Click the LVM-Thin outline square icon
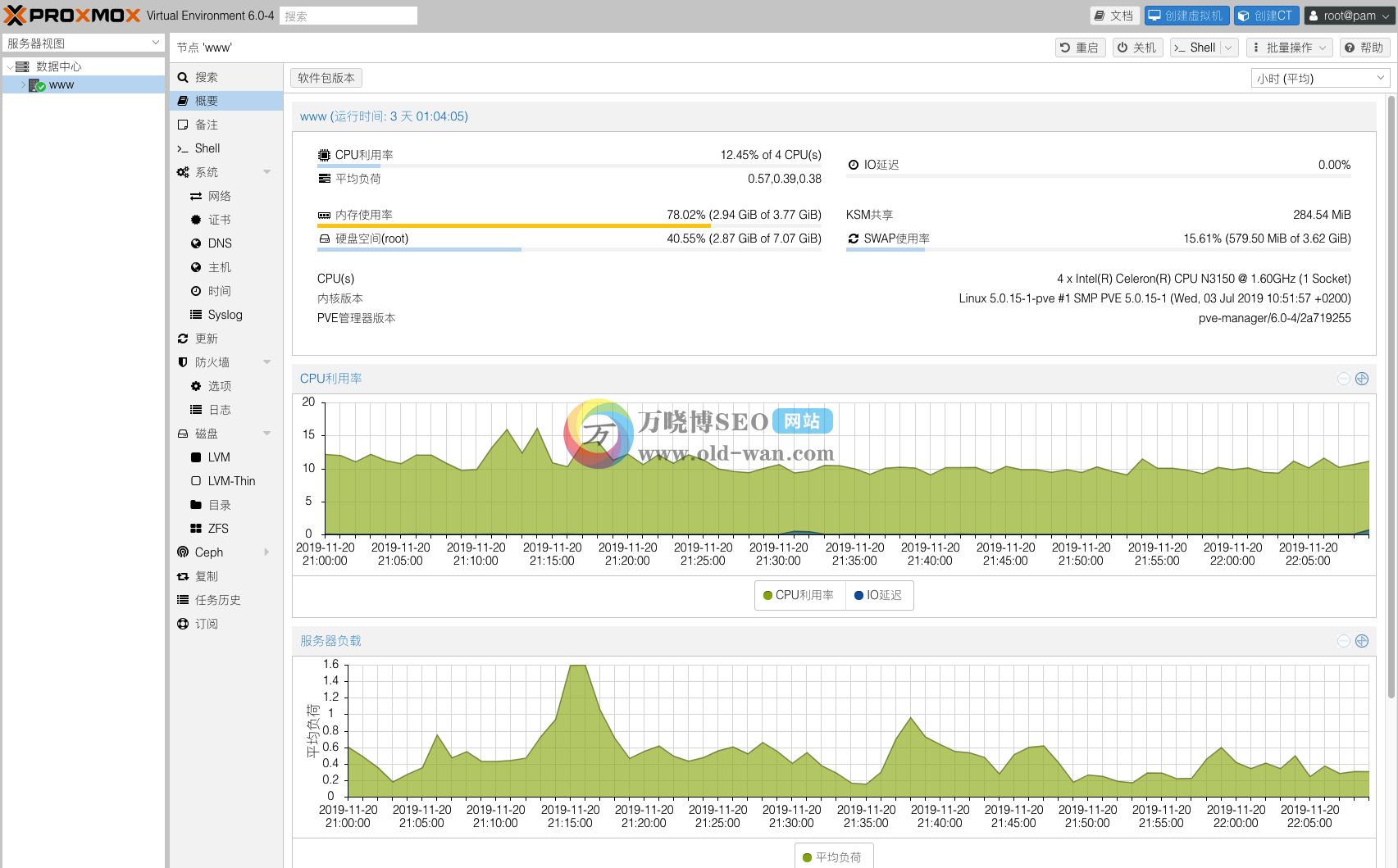The height and width of the screenshot is (868, 1398). (196, 481)
